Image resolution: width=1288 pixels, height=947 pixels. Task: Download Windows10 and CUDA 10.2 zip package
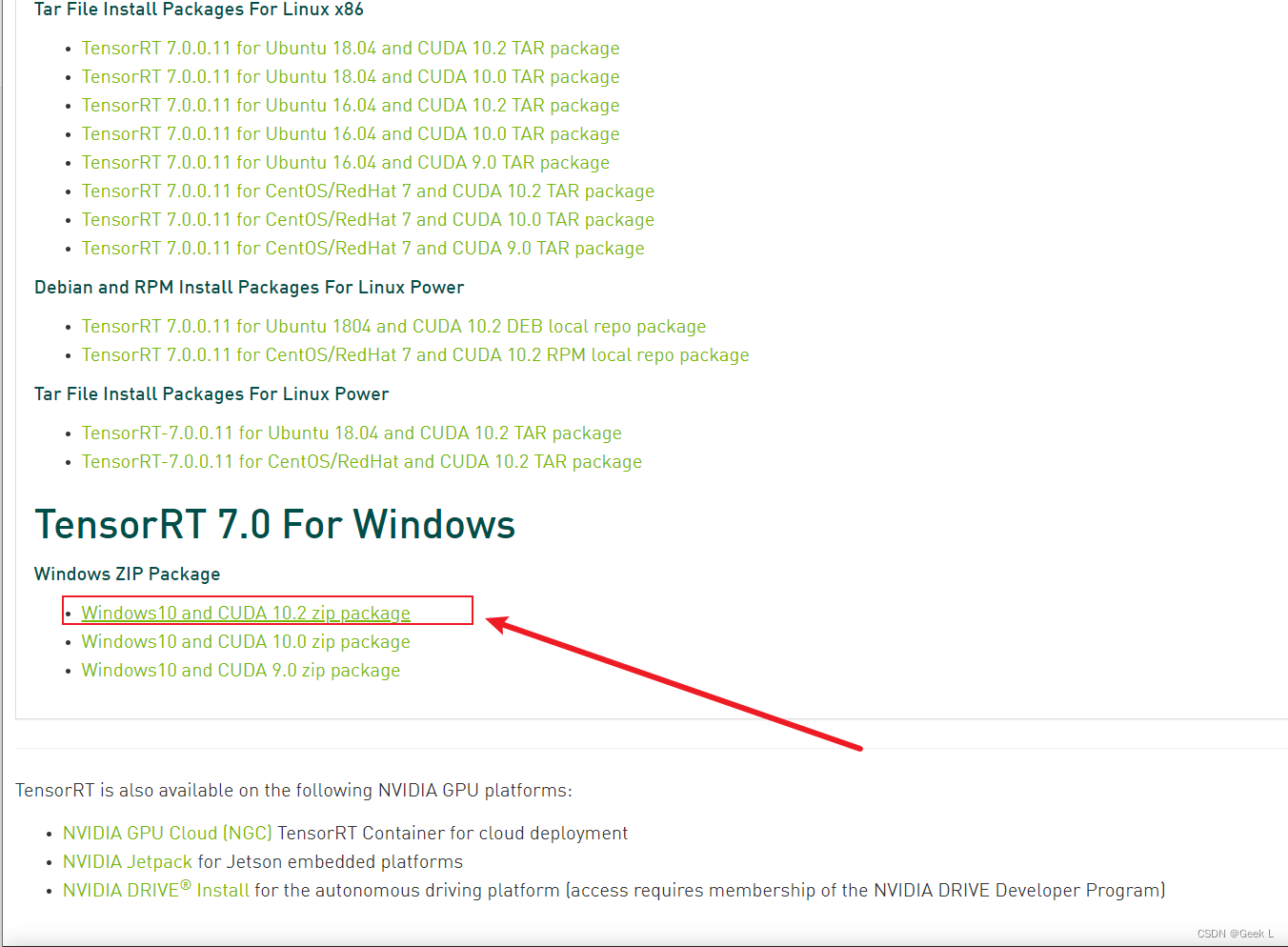tap(246, 614)
